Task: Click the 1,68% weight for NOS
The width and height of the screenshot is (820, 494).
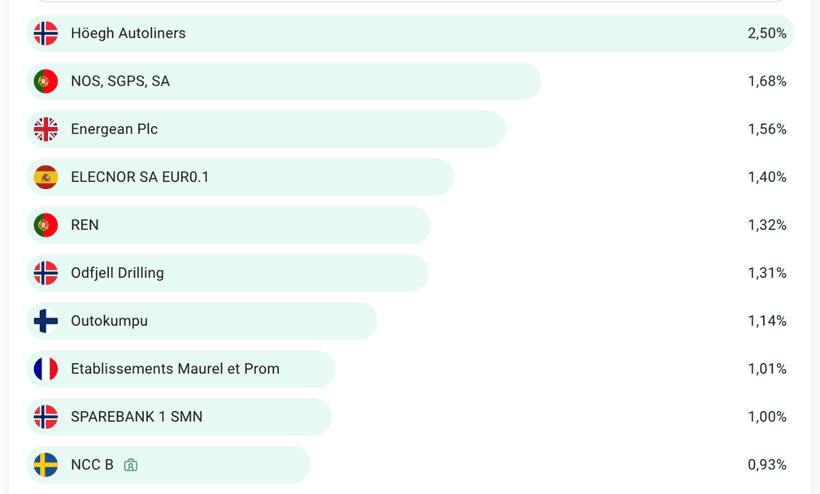Action: coord(767,81)
